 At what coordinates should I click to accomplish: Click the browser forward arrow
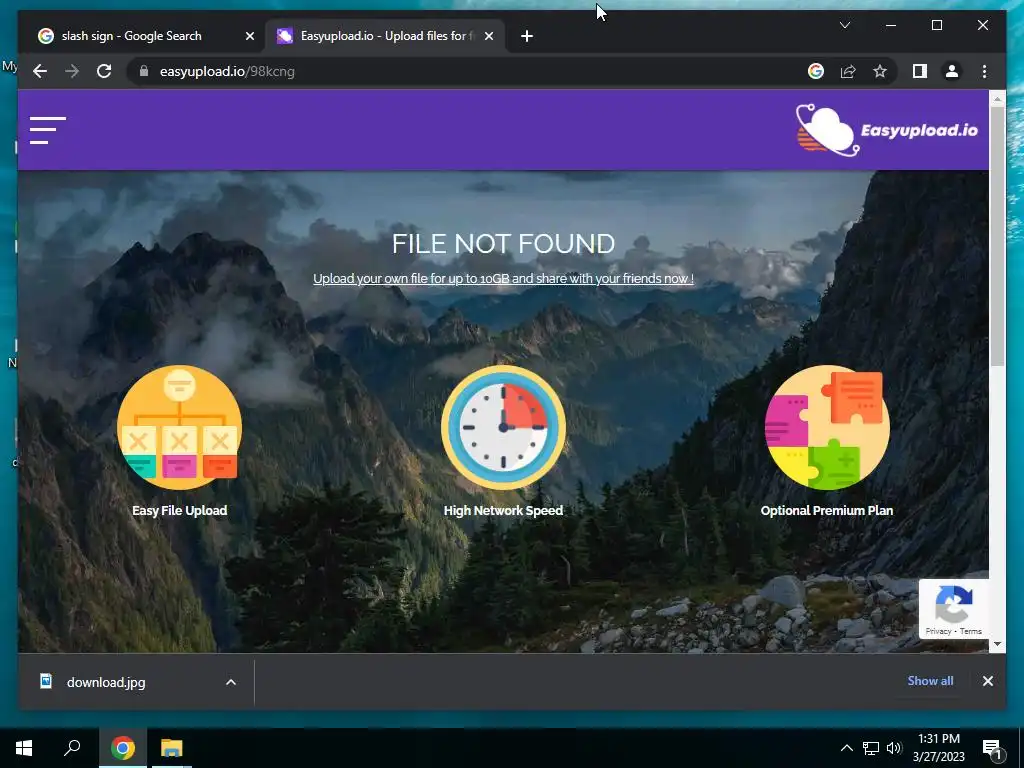coord(72,71)
